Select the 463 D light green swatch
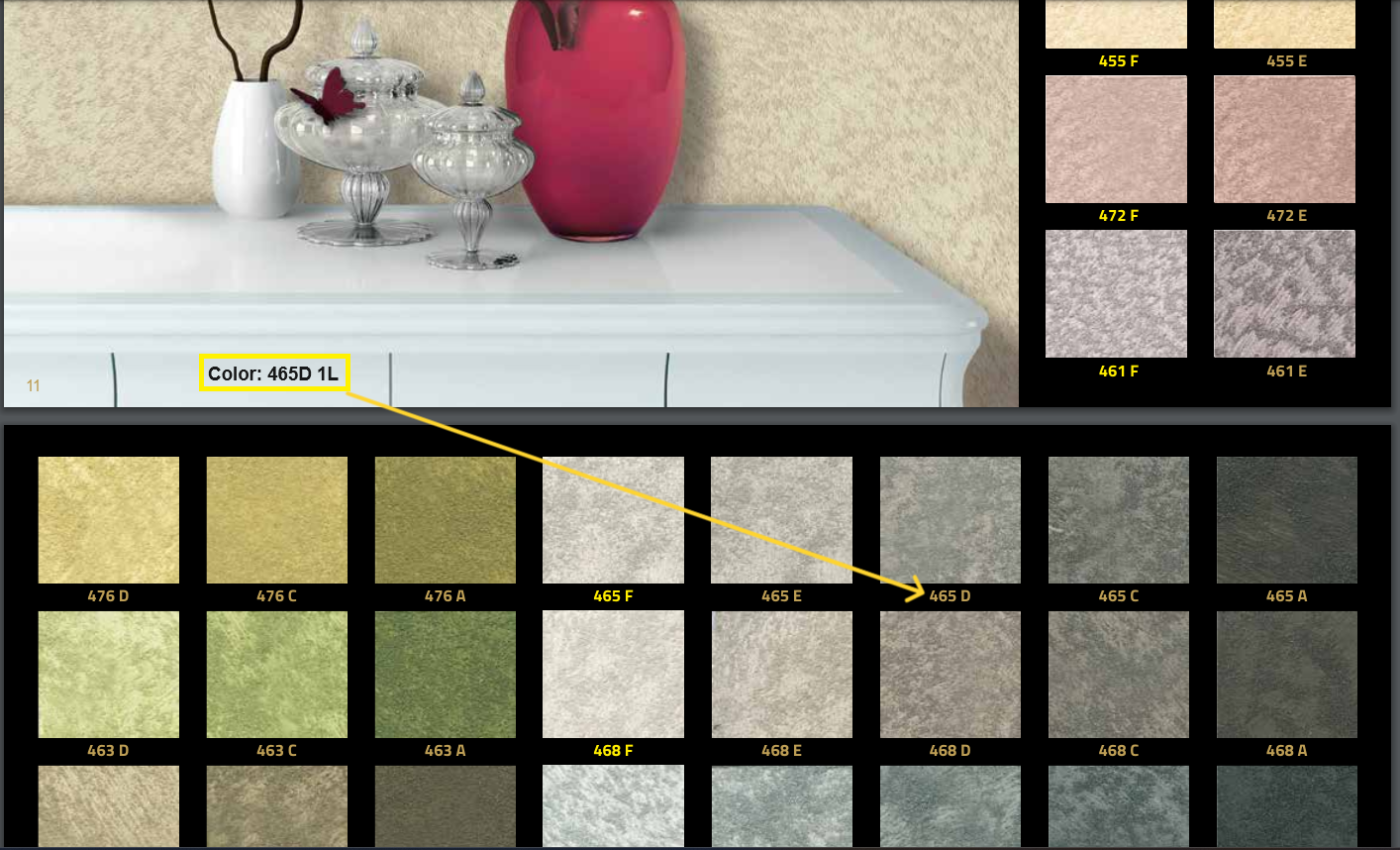This screenshot has height=850, width=1400. (x=109, y=675)
